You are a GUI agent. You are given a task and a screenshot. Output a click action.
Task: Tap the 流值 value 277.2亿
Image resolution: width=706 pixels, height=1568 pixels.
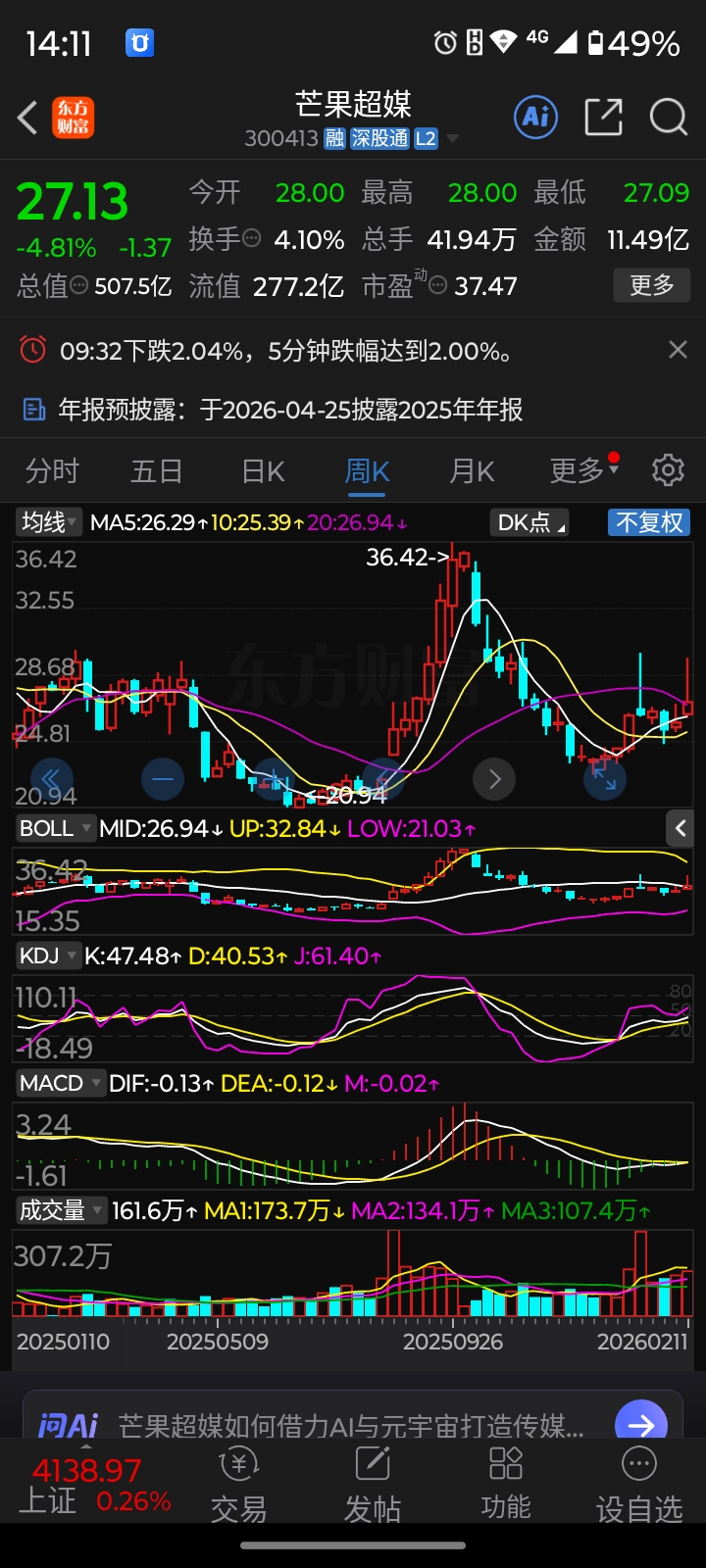tap(298, 286)
